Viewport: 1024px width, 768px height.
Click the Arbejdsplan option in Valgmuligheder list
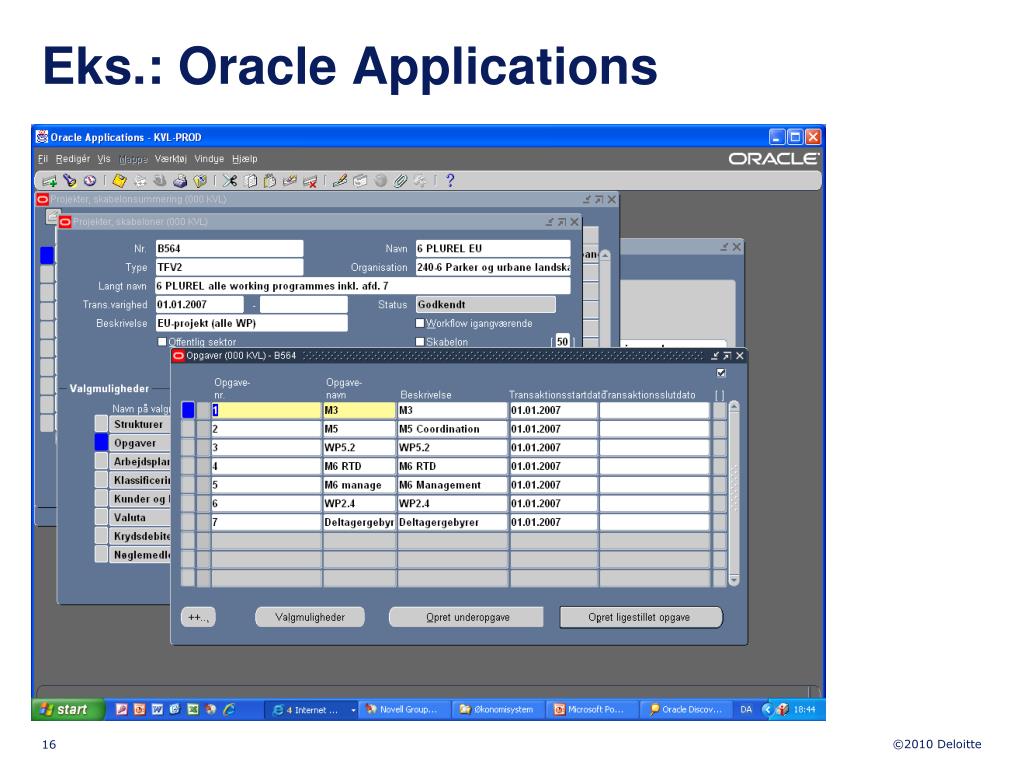(x=140, y=462)
